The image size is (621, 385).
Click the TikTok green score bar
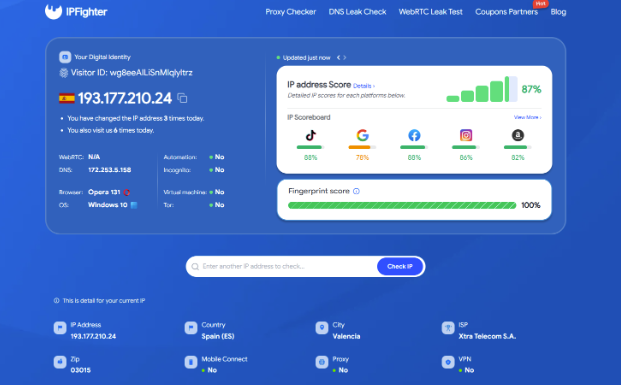pyautogui.click(x=310, y=147)
